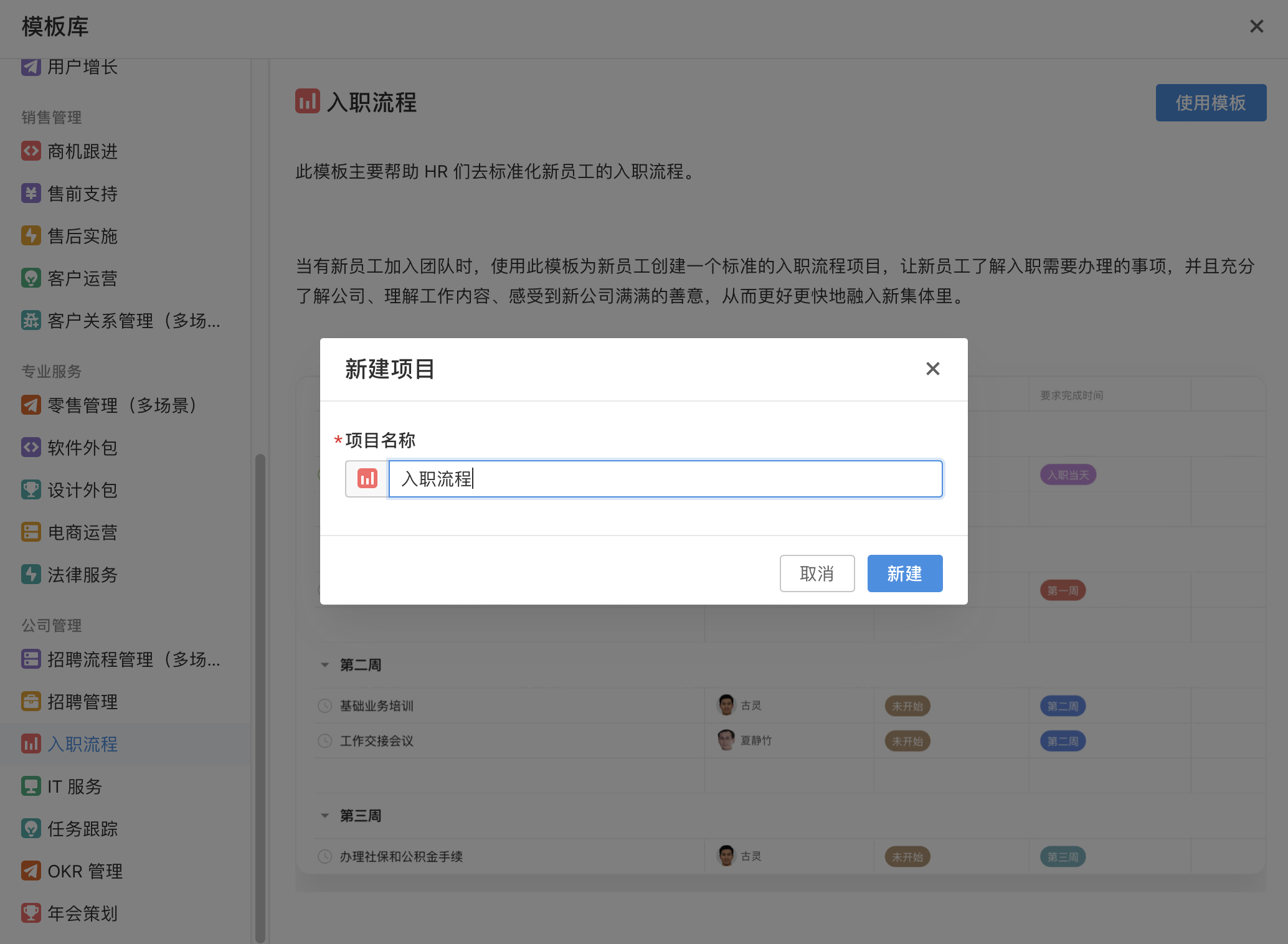This screenshot has width=1288, height=944.
Task: Click 未开始 status tag of 工作交接会议
Action: tap(907, 741)
